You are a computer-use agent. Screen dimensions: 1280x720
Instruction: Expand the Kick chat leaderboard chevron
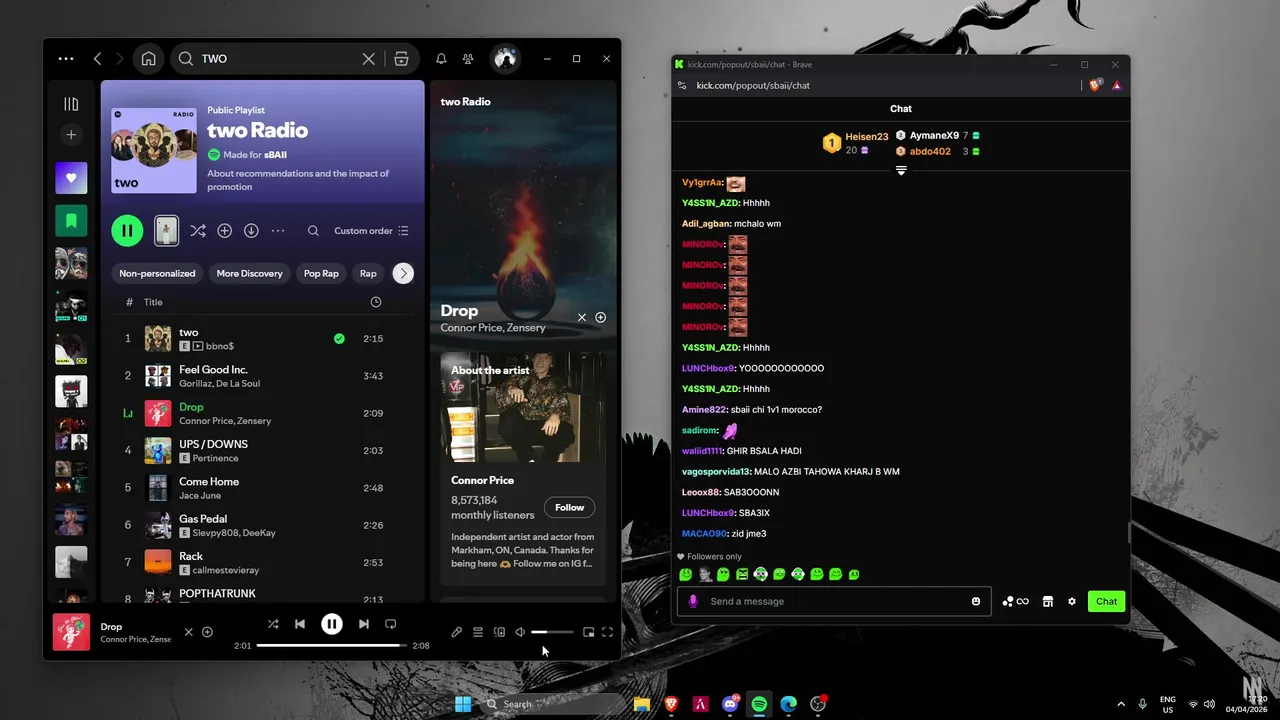tap(901, 171)
